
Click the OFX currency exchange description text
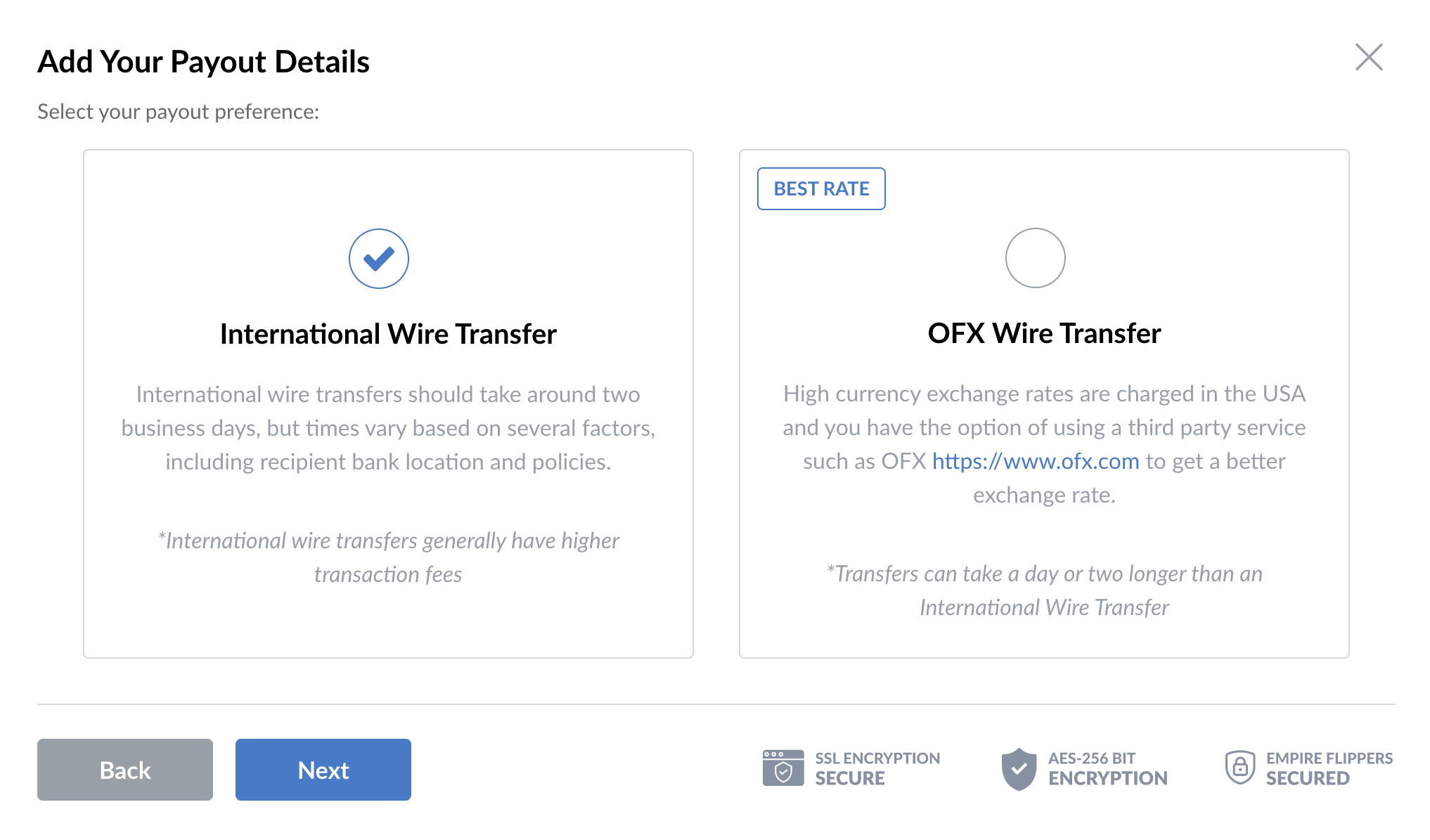(x=1044, y=444)
